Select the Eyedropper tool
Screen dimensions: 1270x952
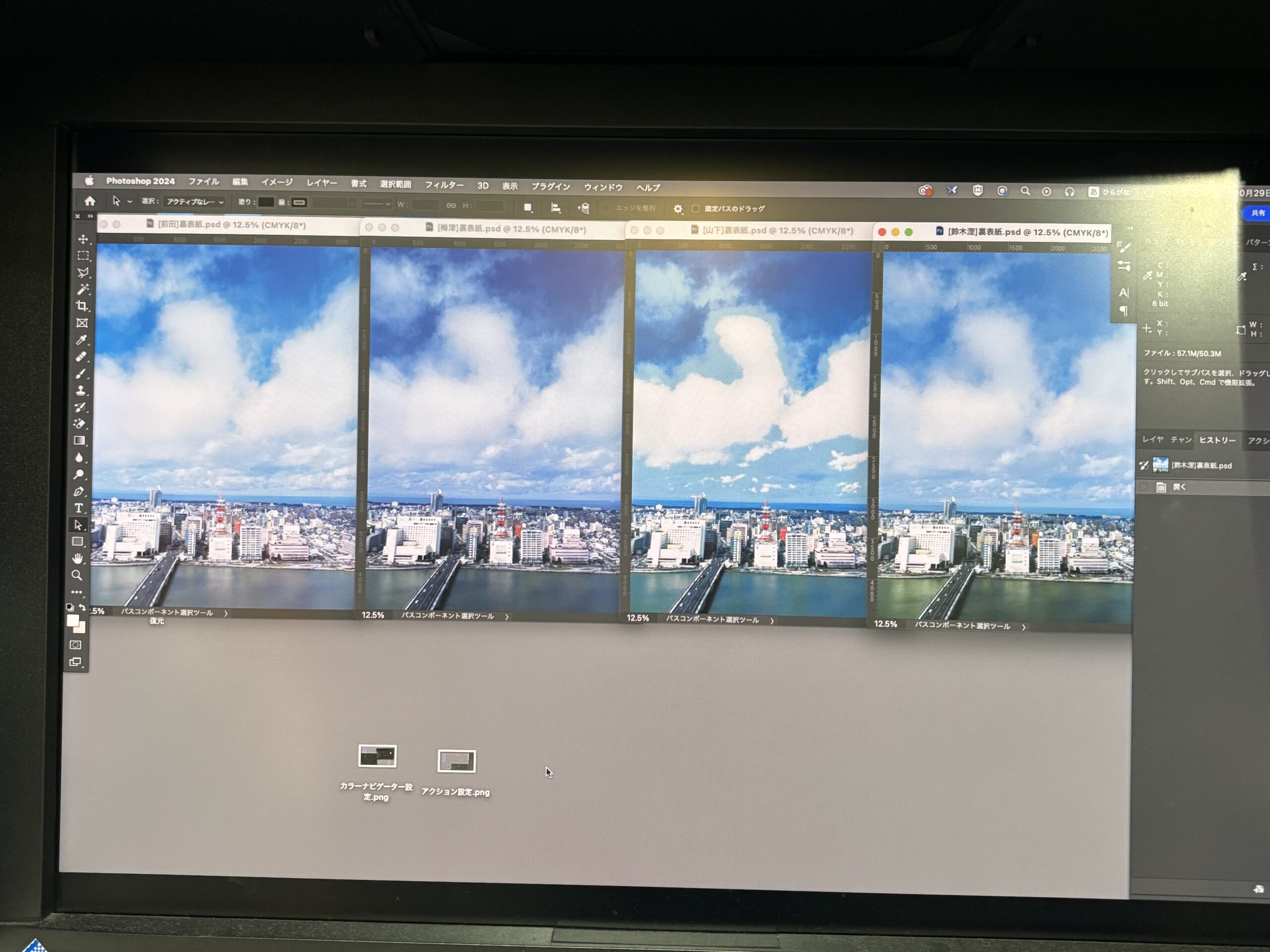82,340
